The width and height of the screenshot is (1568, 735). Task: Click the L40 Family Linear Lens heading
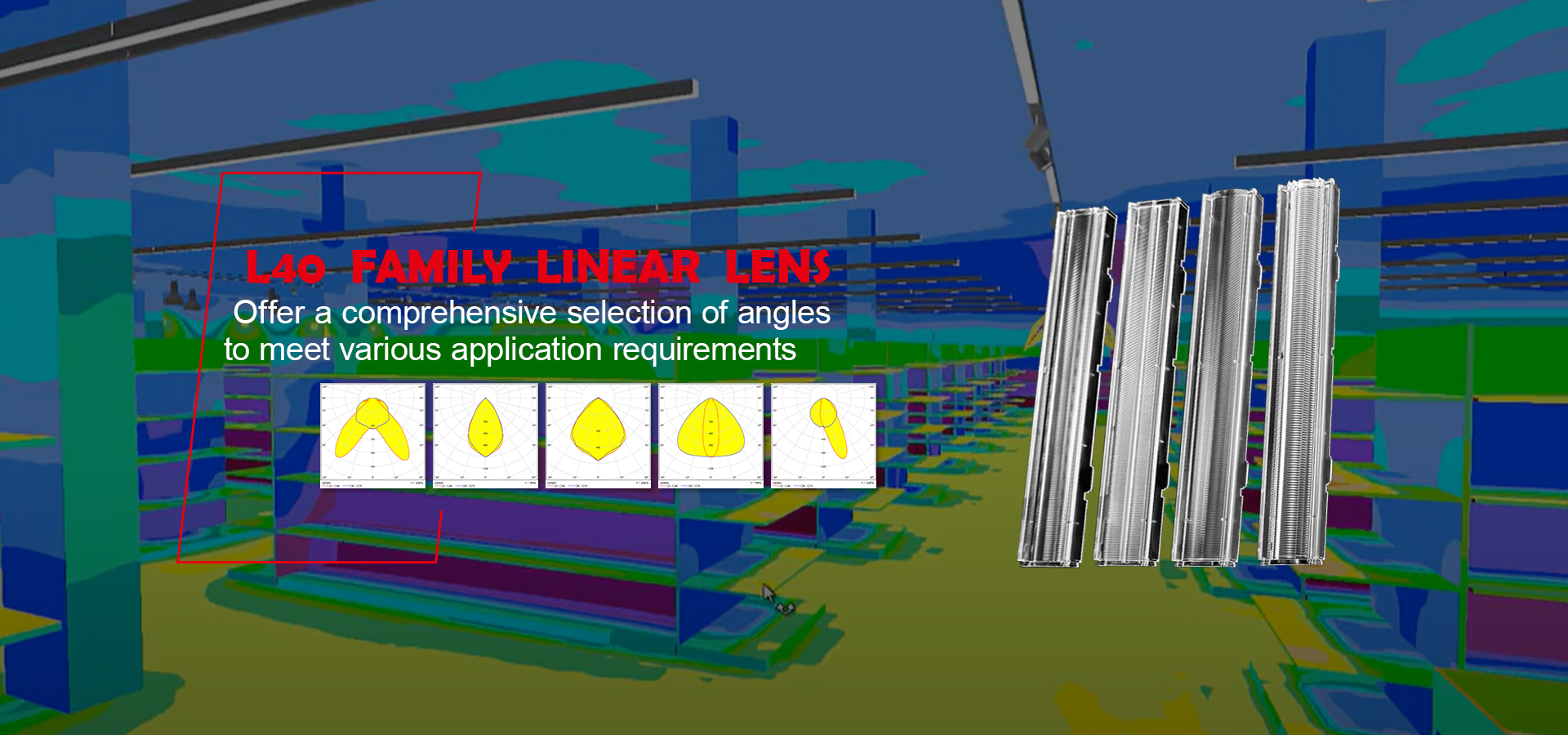tap(538, 267)
